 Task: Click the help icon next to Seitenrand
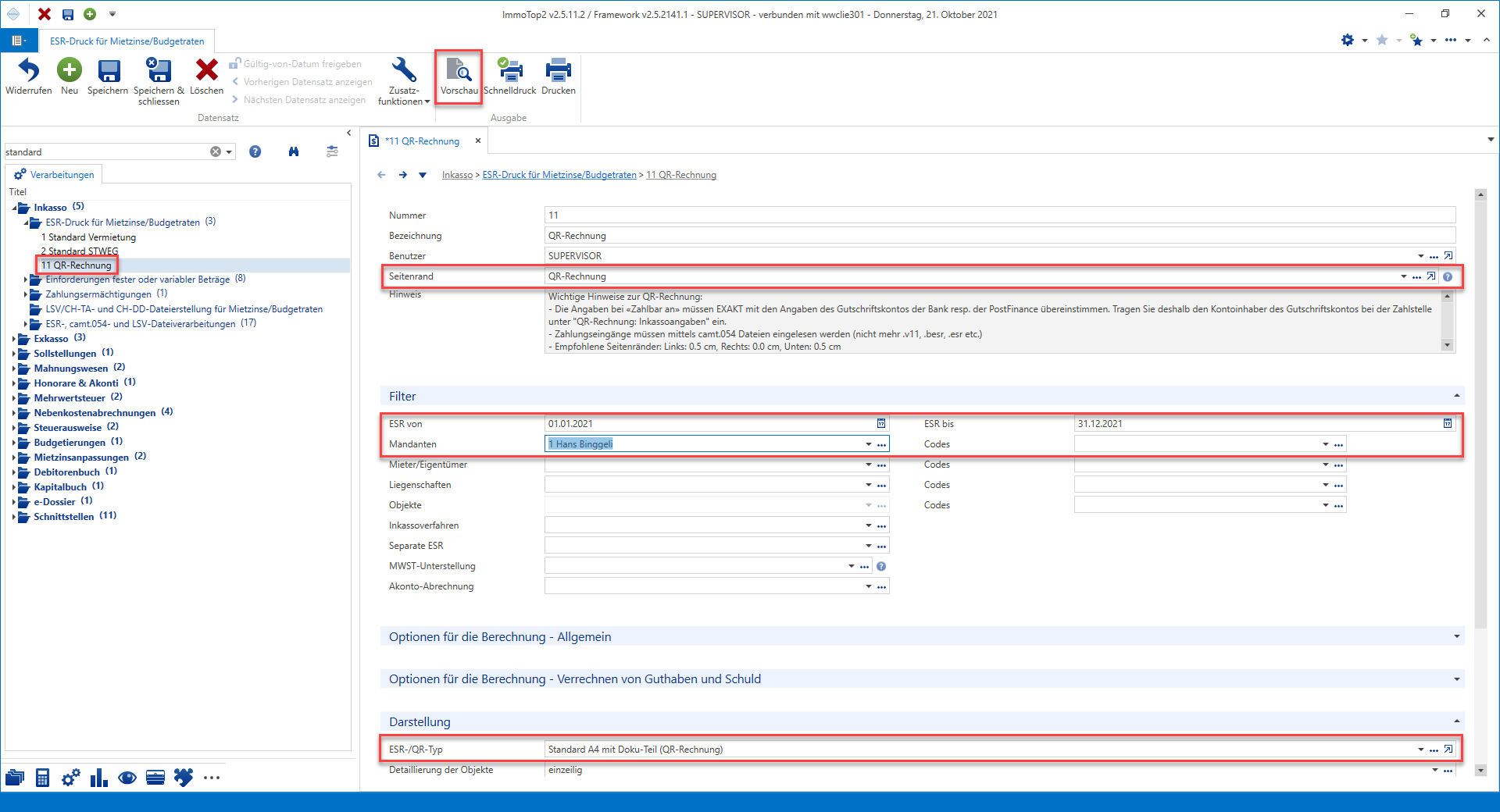pos(1448,276)
